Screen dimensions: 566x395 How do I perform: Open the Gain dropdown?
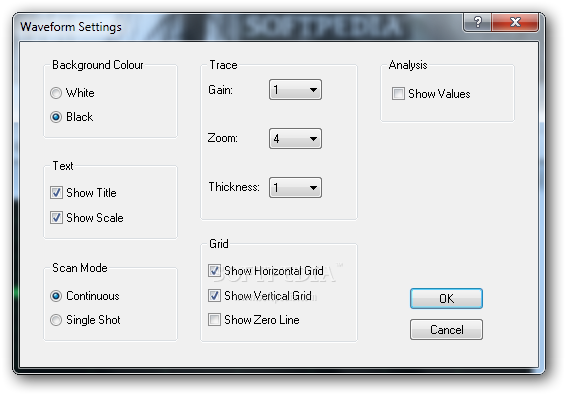click(x=295, y=90)
